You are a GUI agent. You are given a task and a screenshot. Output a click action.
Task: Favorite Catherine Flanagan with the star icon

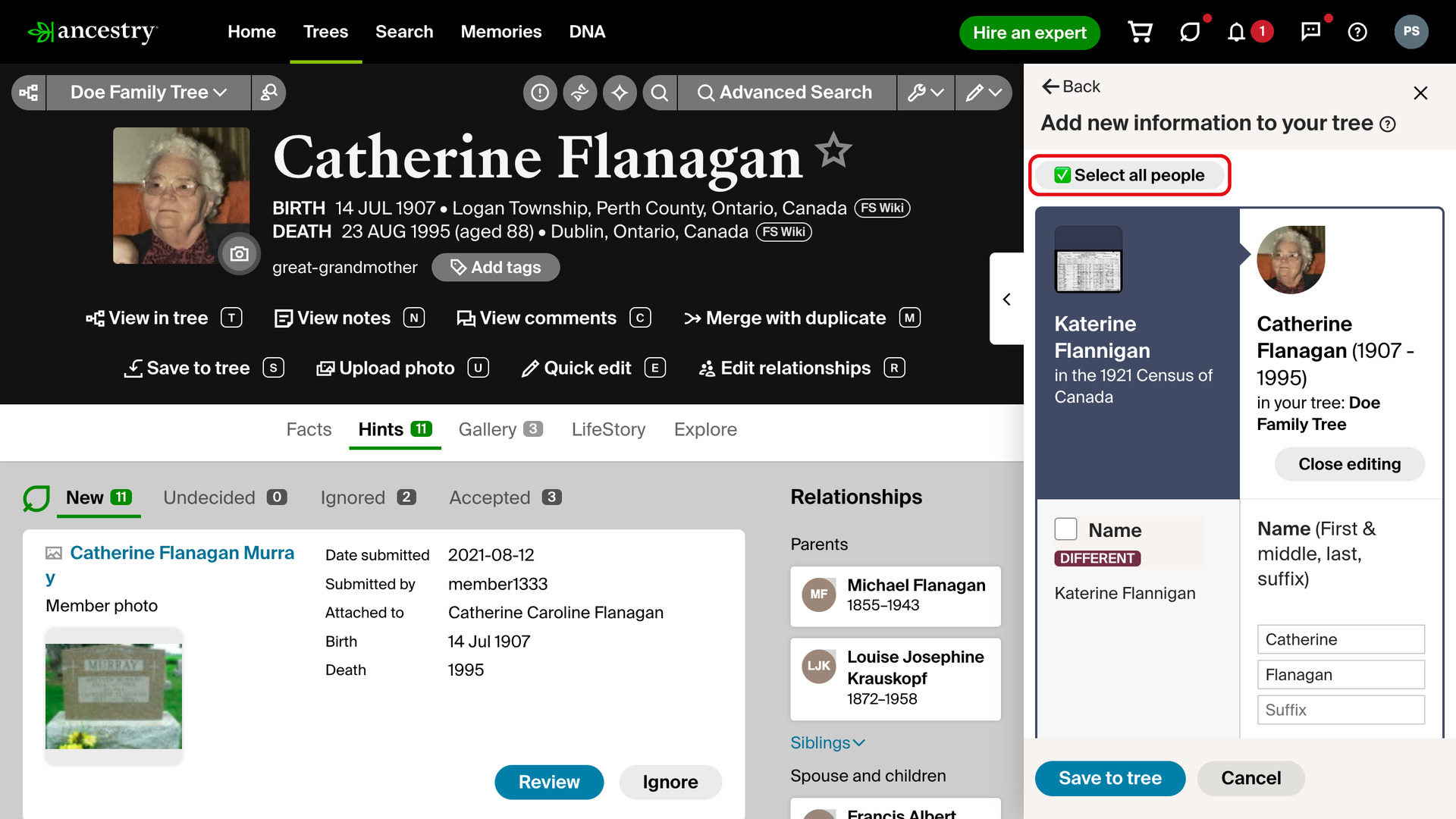point(833,149)
